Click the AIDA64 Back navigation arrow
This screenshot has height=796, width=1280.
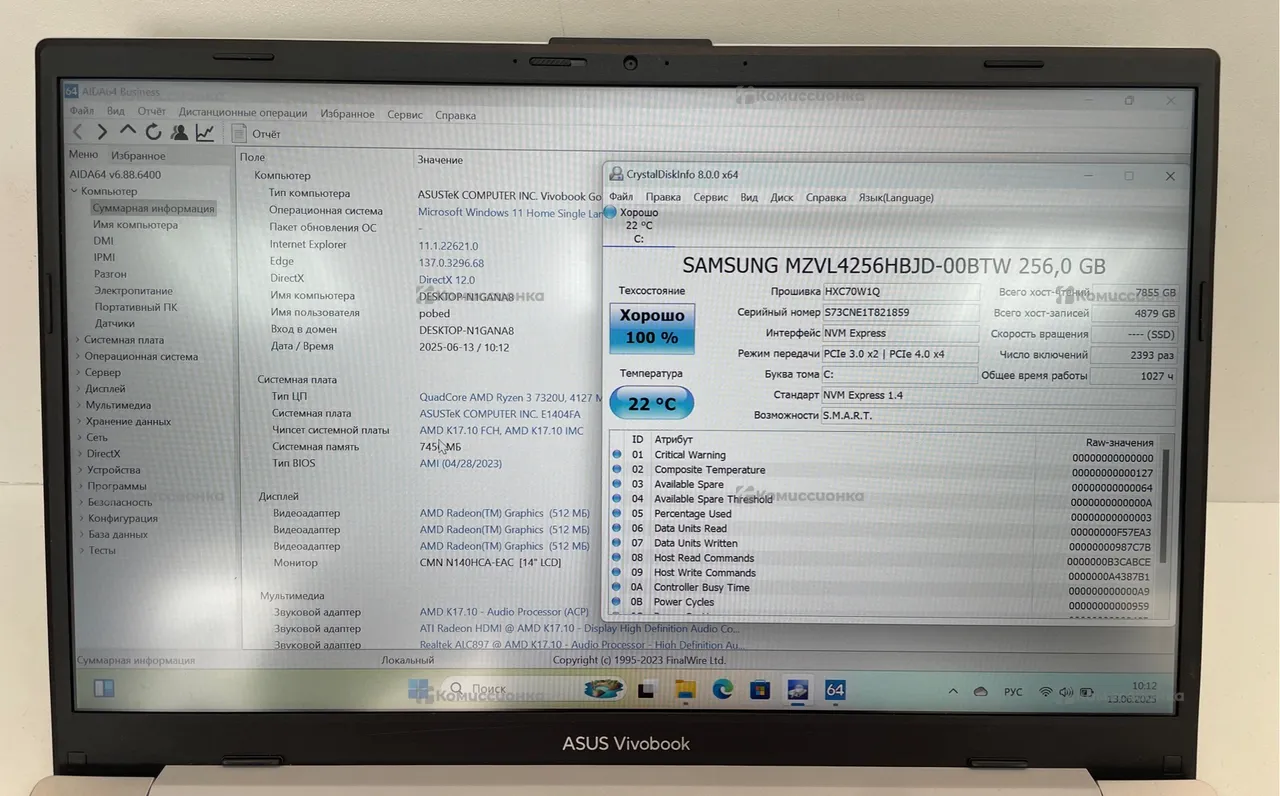pyautogui.click(x=78, y=132)
